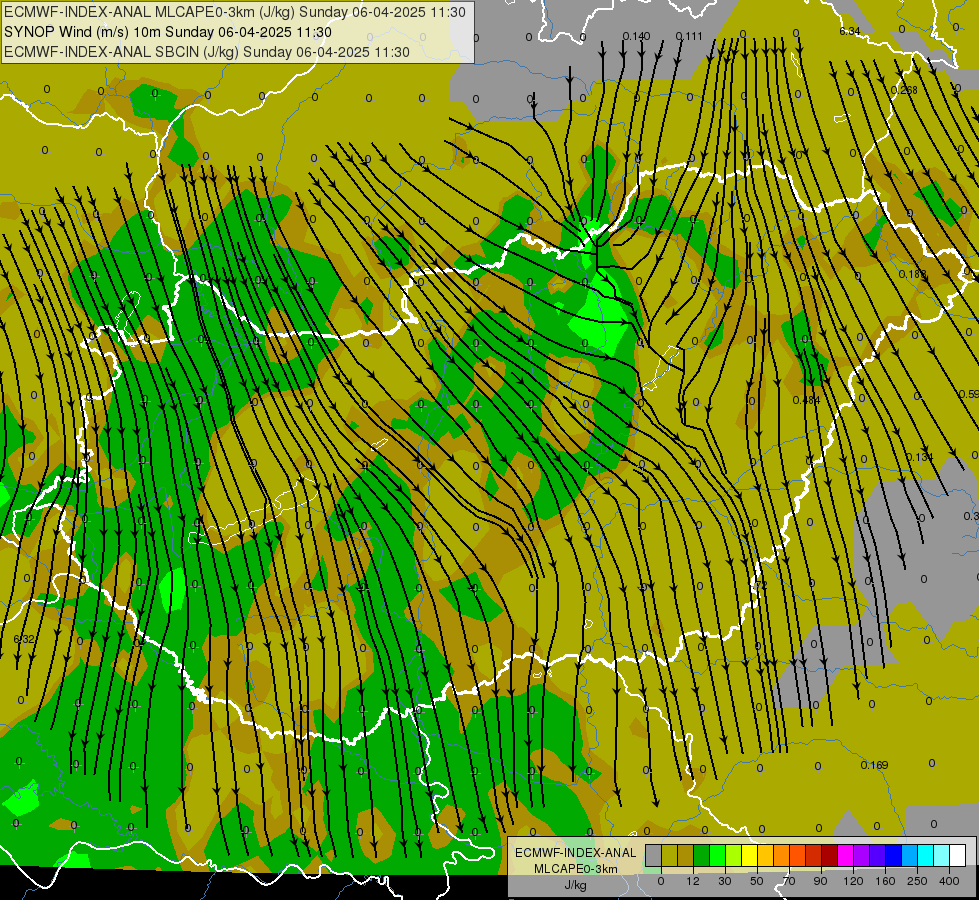The image size is (979, 900).
Task: Click the legend tick label 70
Action: point(789,881)
